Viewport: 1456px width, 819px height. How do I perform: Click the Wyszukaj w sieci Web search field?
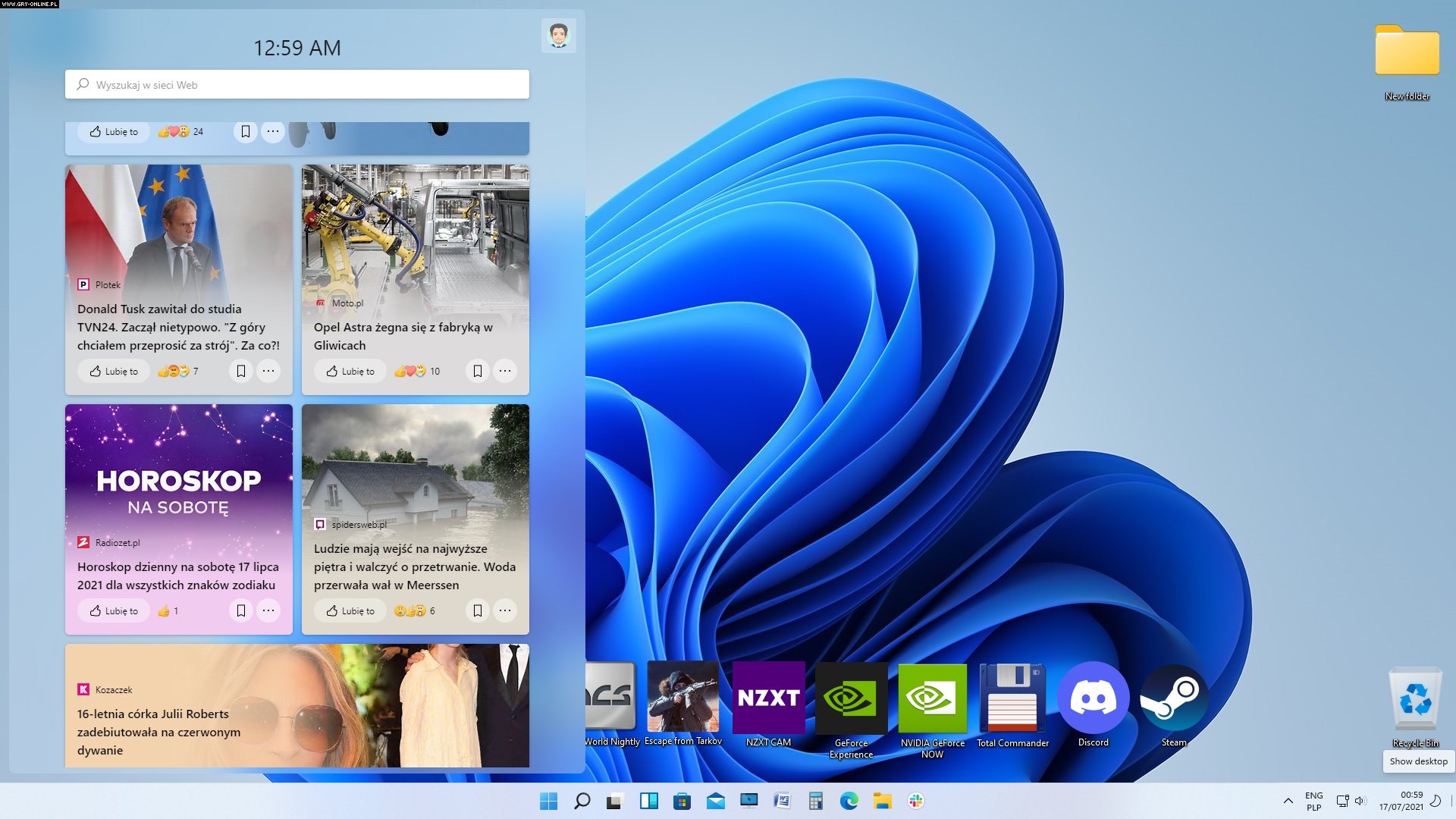pyautogui.click(x=297, y=85)
